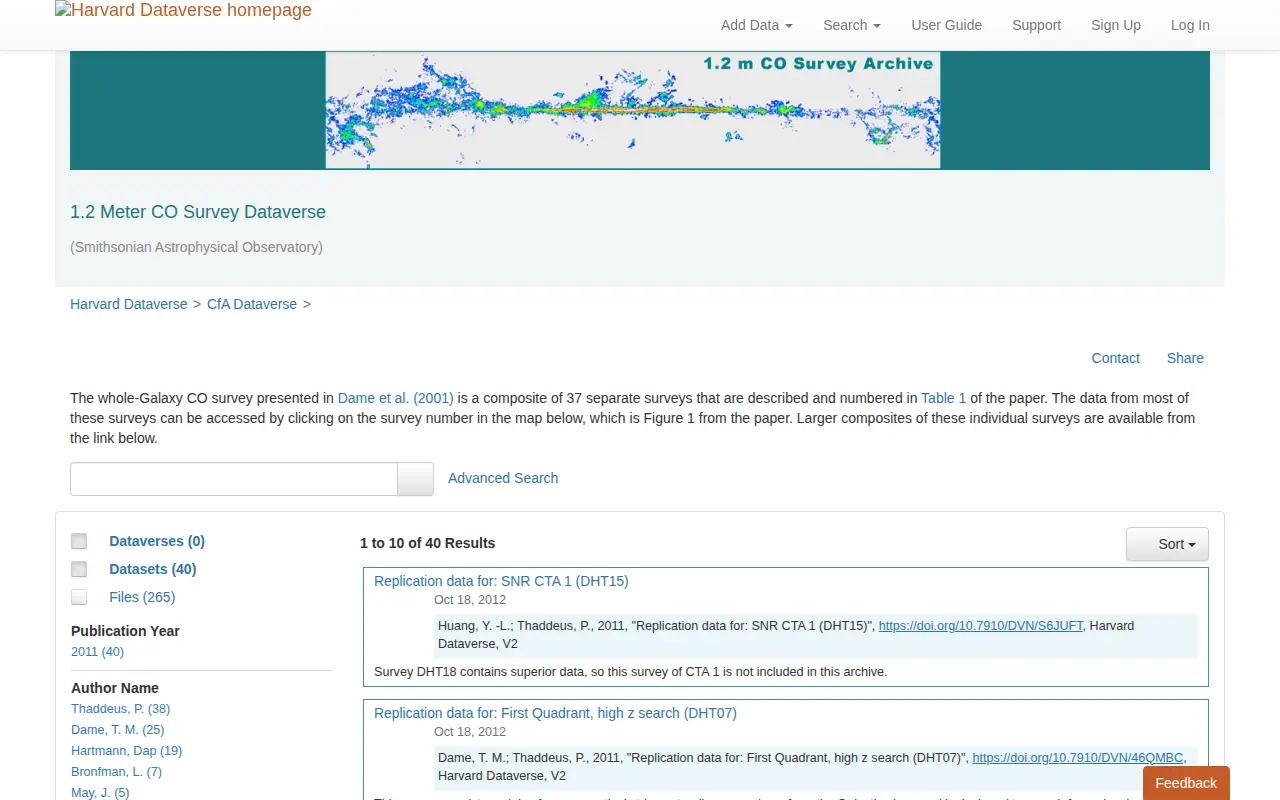The width and height of the screenshot is (1280, 800).
Task: Filter by author Thaddeus, P. (38)
Action: coord(120,709)
